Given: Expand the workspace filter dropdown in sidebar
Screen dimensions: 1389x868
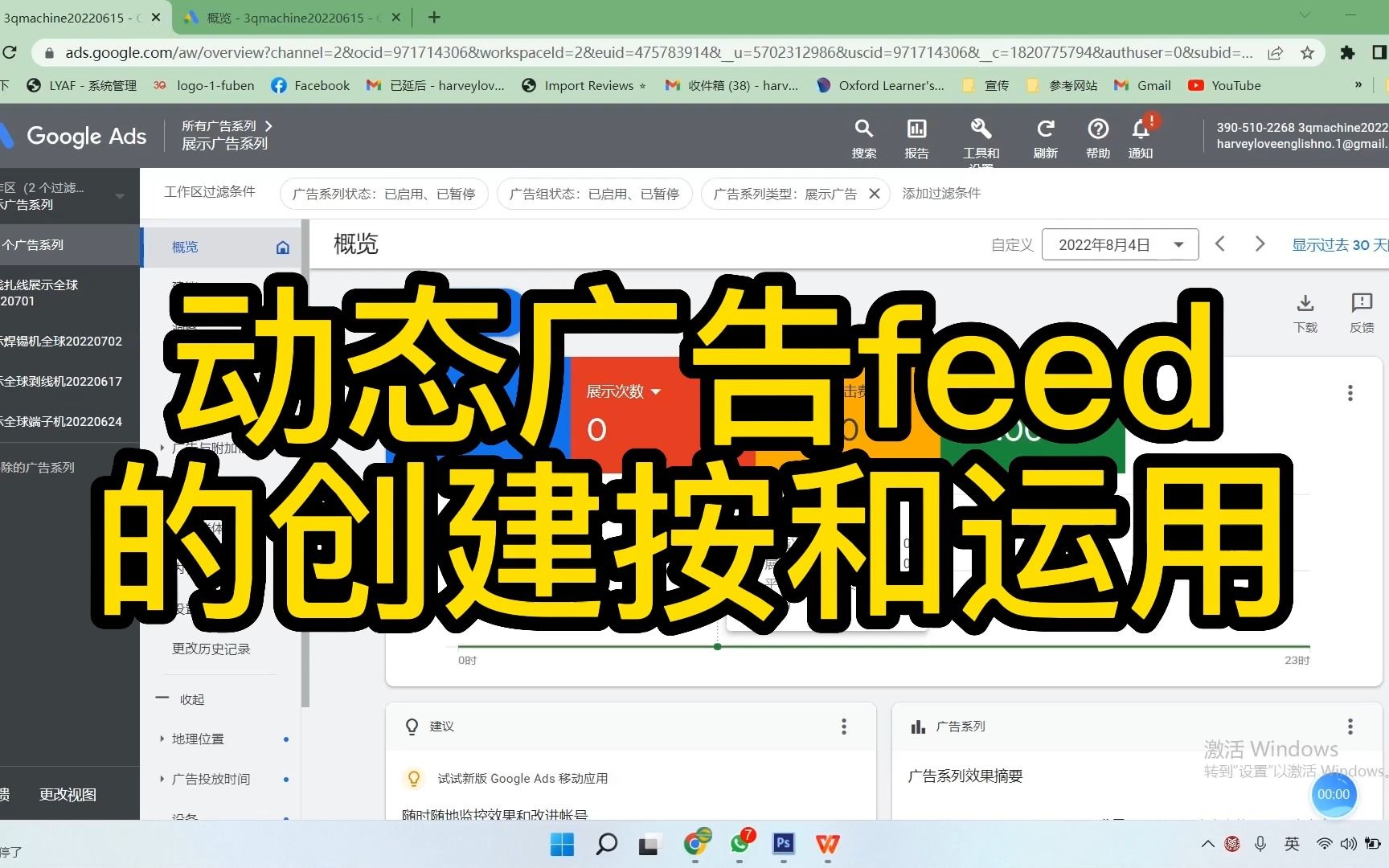Looking at the screenshot, I should [x=120, y=196].
